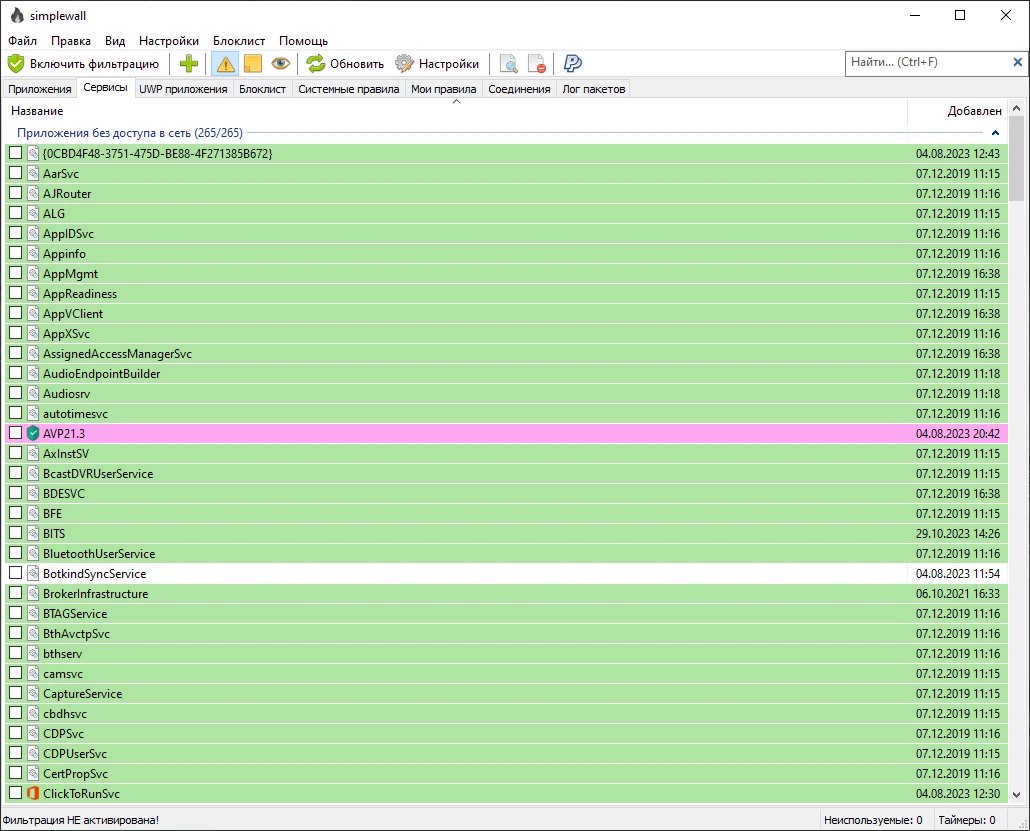Viewport: 1030px width, 831px height.
Task: Click the column sort arrow above list
Action: (457, 102)
